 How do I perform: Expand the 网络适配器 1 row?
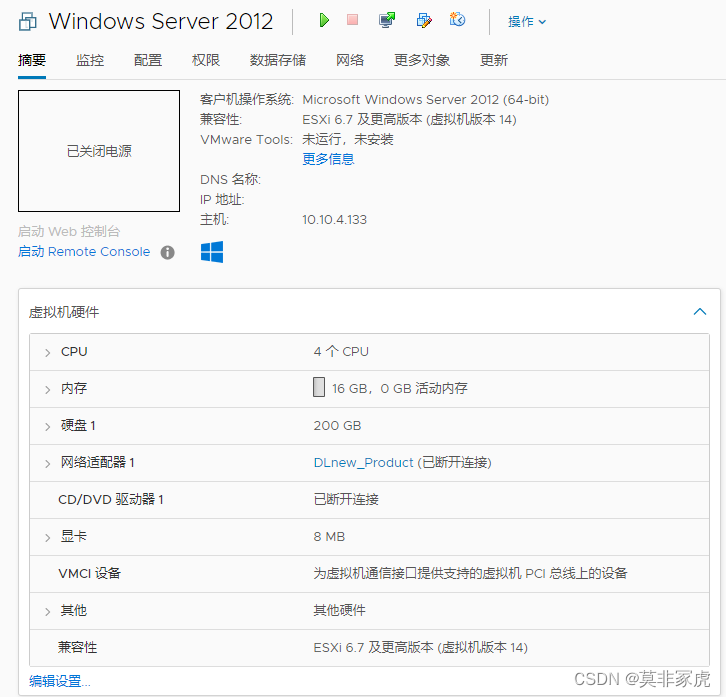(47, 464)
